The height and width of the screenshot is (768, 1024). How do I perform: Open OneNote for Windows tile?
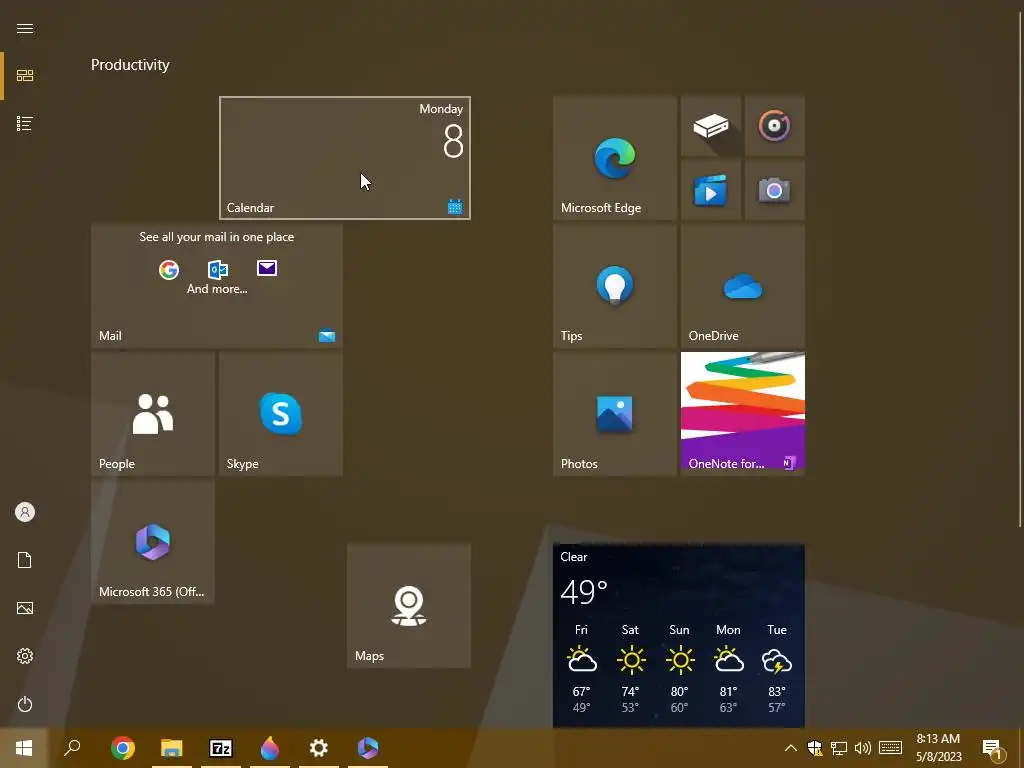pyautogui.click(x=743, y=413)
